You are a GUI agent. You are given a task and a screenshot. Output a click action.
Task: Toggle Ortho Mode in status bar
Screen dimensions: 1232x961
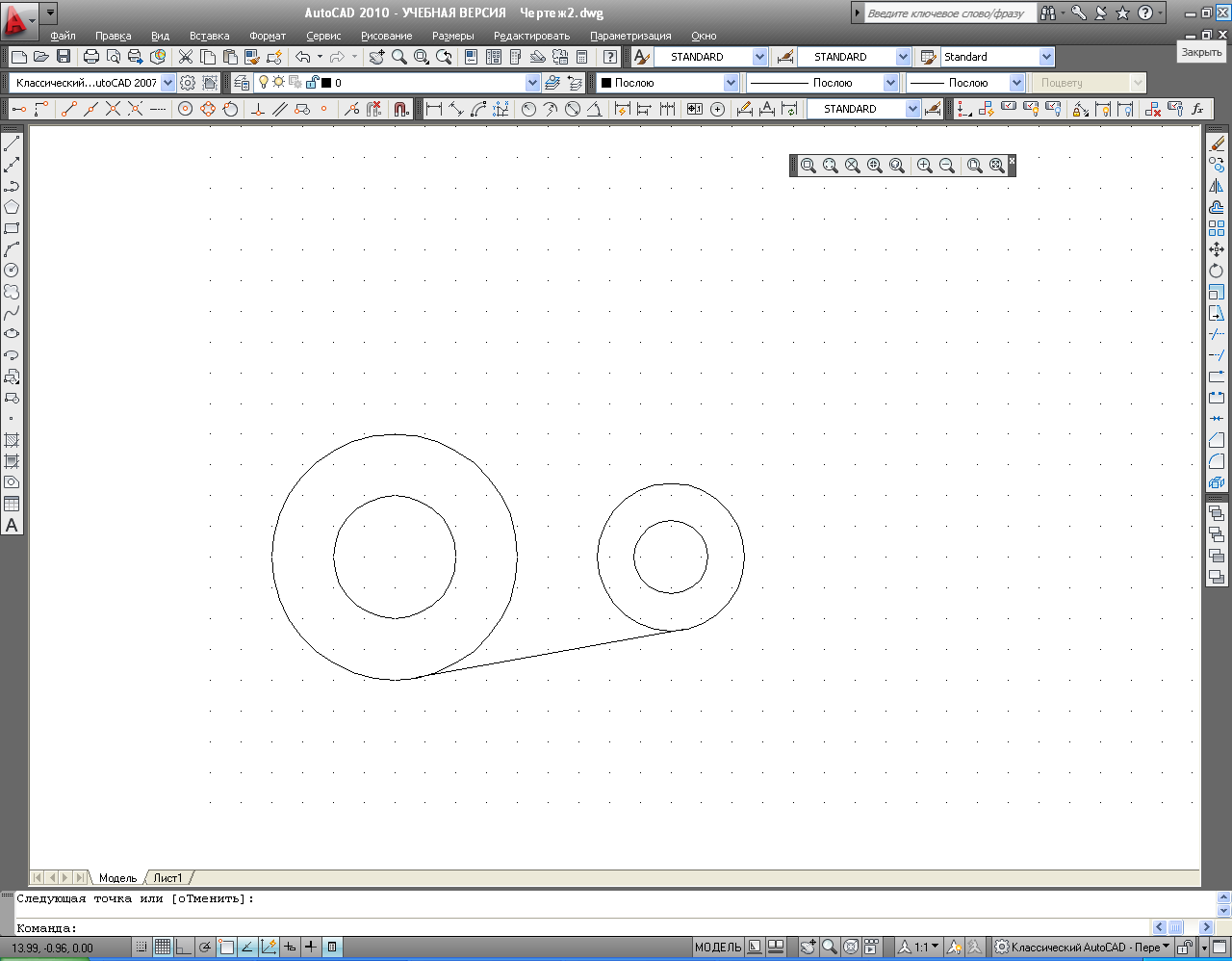tap(184, 948)
